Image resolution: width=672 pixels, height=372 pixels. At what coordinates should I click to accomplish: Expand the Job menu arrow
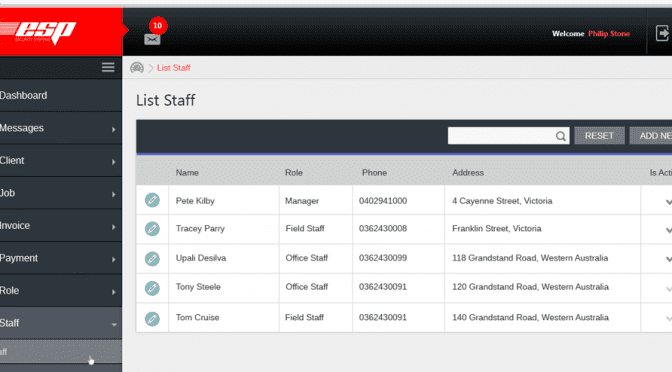pos(114,194)
